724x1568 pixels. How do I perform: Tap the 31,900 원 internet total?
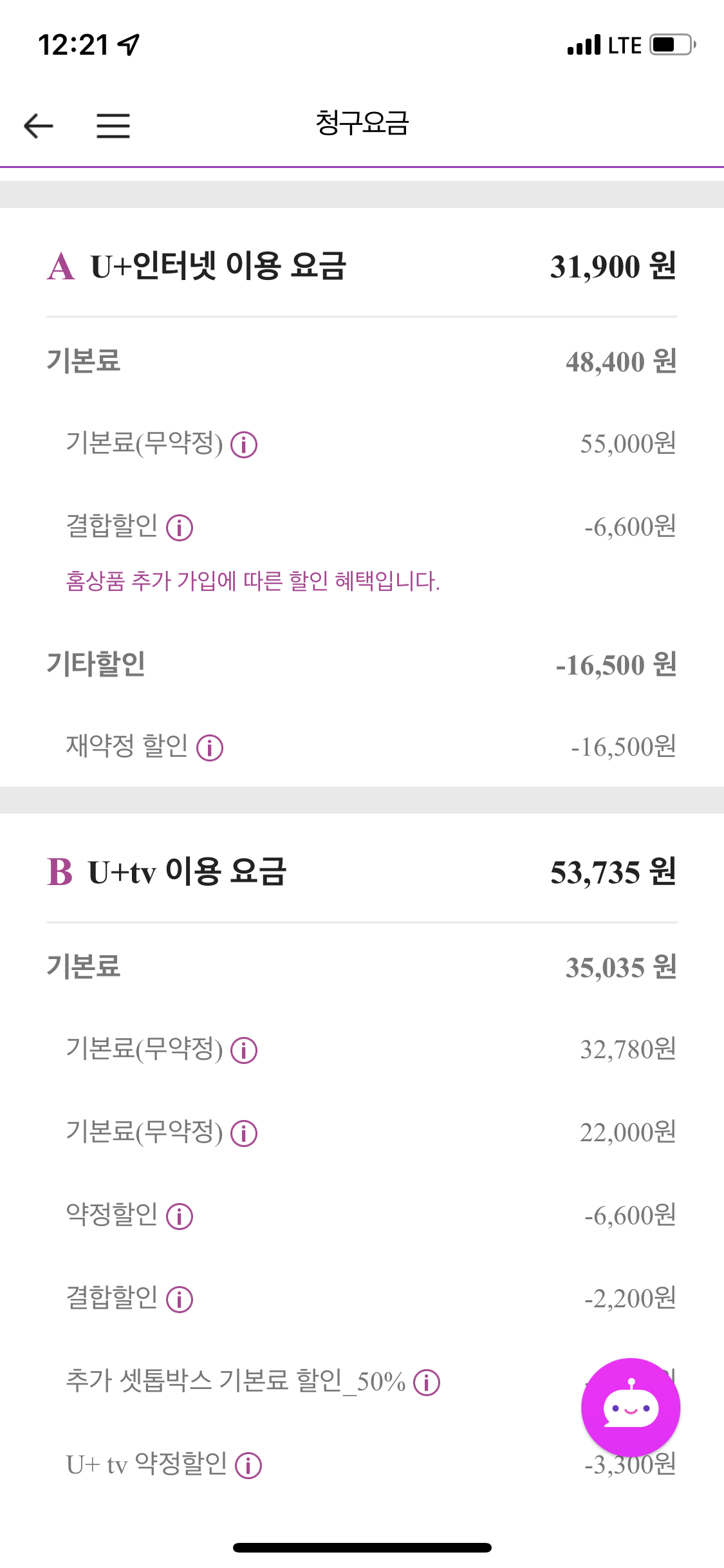612,266
